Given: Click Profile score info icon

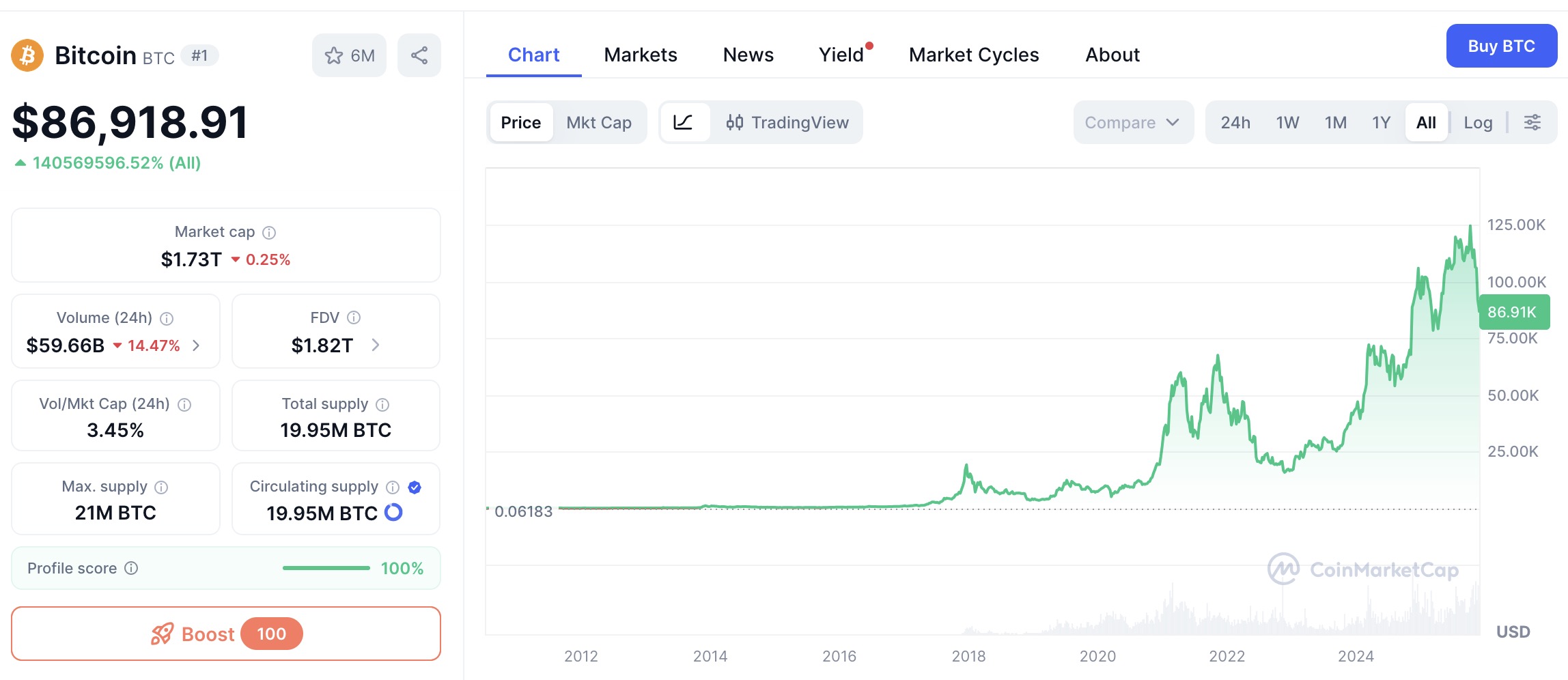Looking at the screenshot, I should (x=132, y=568).
